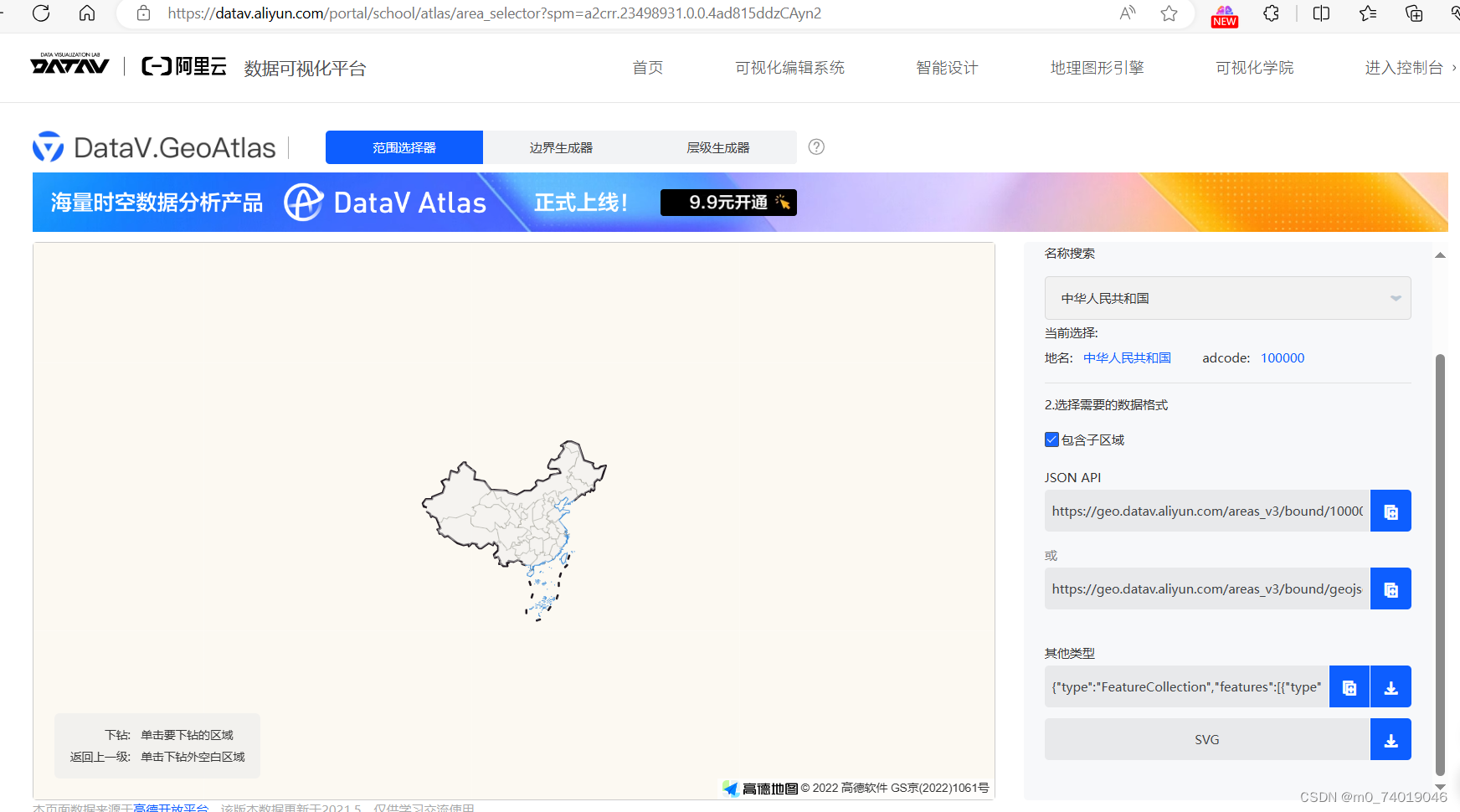
Task: Click the 9.9元开通 banner button
Action: (728, 203)
